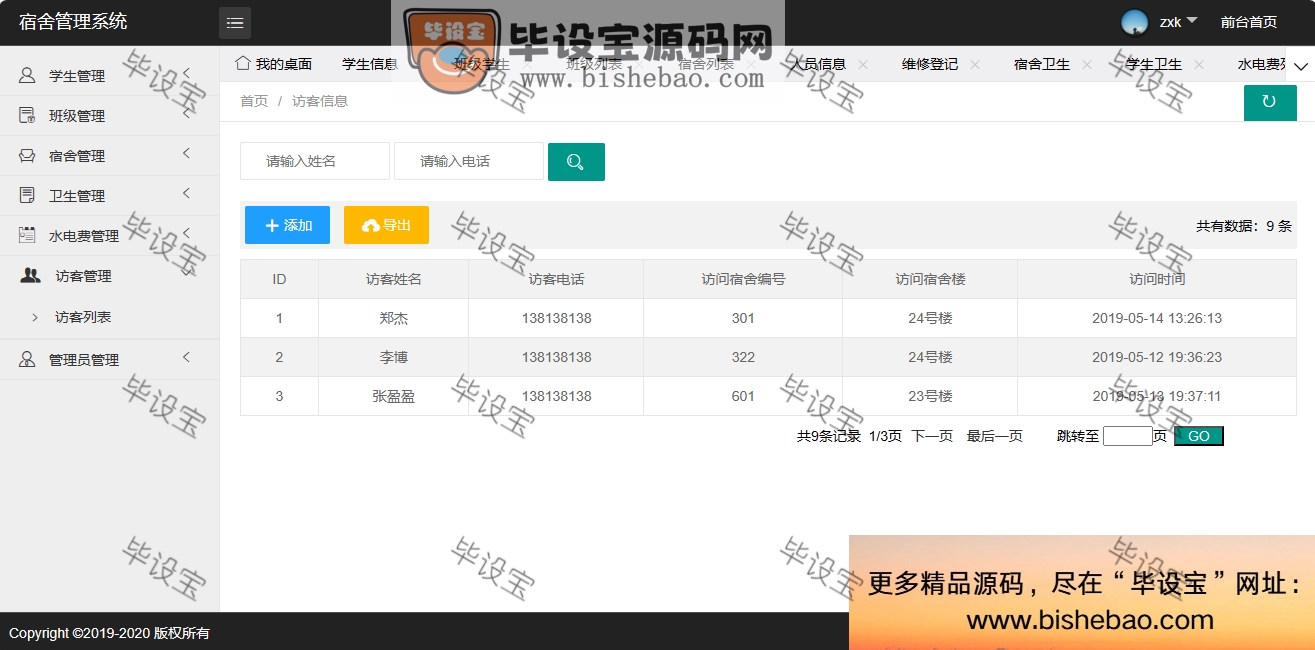The image size is (1315, 650).
Task: Expand the 学生管理 chevron
Action: point(187,72)
